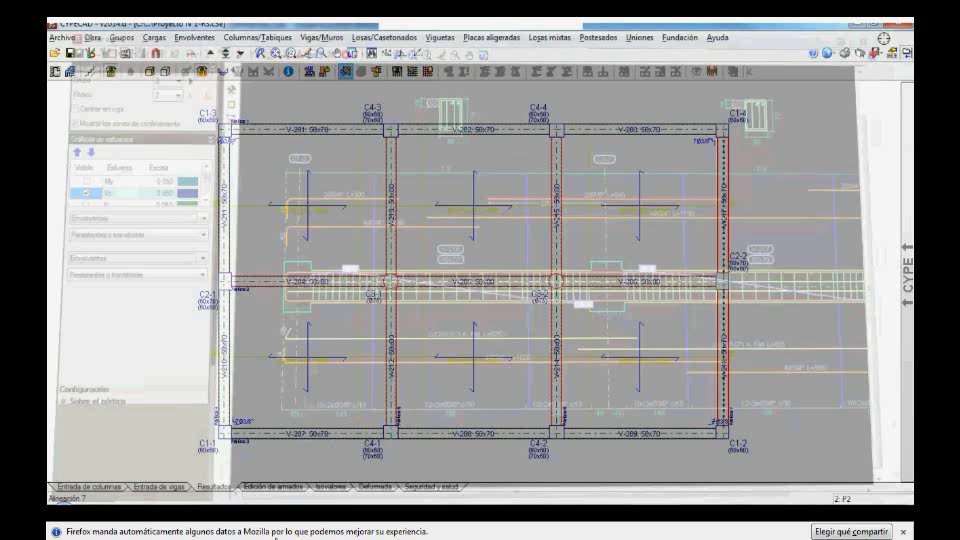Click the red-green frame icon in second toolbar
960x540 pixels.
tap(711, 72)
